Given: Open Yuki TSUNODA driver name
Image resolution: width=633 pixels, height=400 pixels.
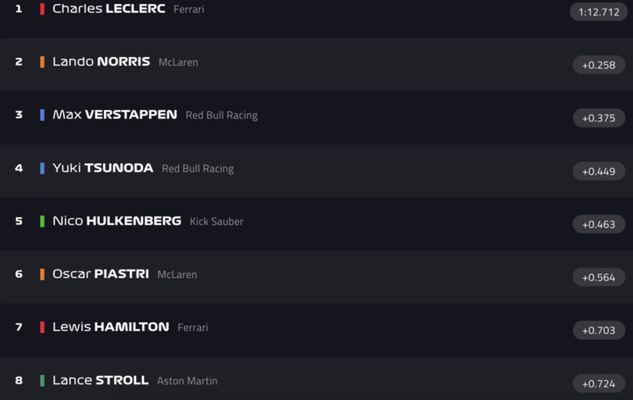Looking at the screenshot, I should (x=103, y=168).
